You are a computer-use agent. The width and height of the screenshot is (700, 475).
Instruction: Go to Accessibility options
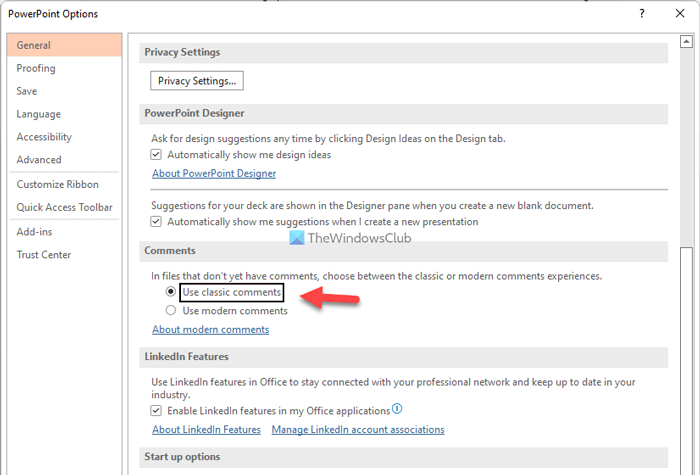pyautogui.click(x=44, y=137)
